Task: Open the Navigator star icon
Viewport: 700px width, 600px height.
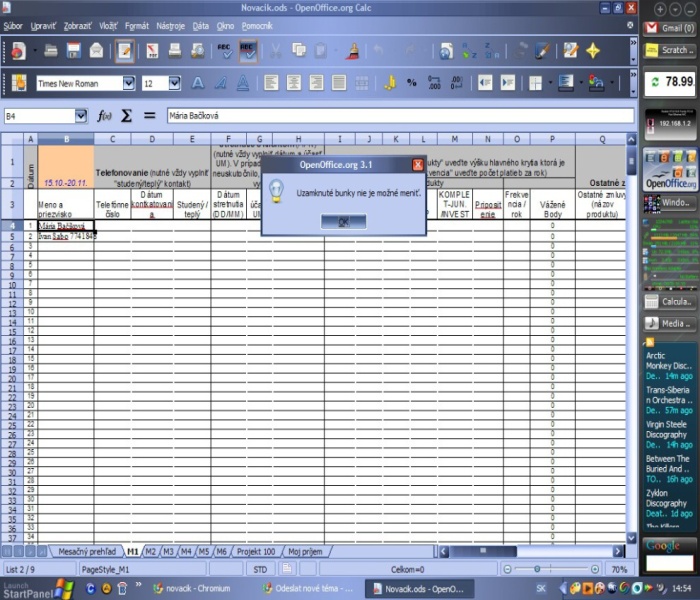Action: click(x=593, y=51)
